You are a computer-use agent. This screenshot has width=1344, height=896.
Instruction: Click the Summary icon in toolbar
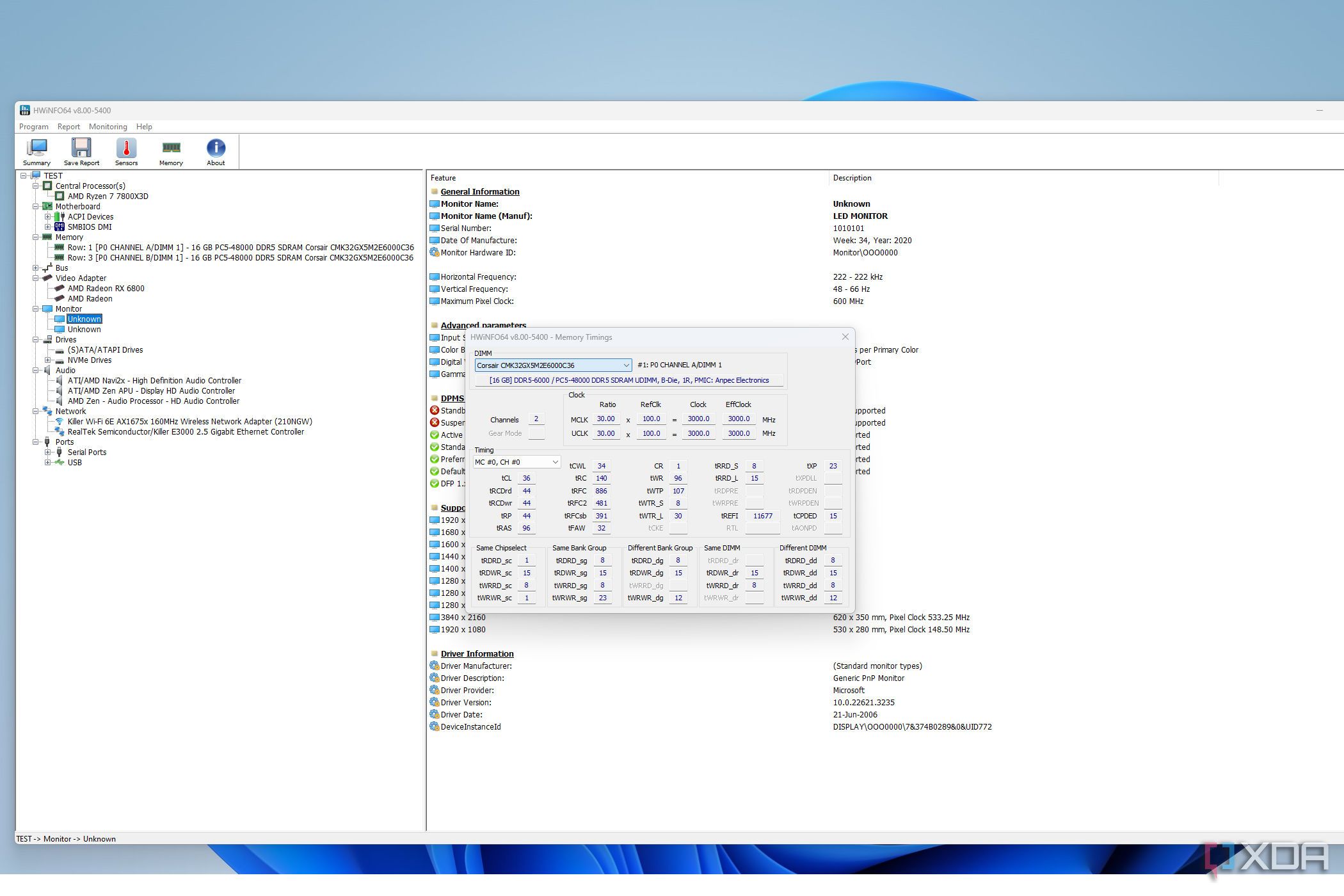37,151
